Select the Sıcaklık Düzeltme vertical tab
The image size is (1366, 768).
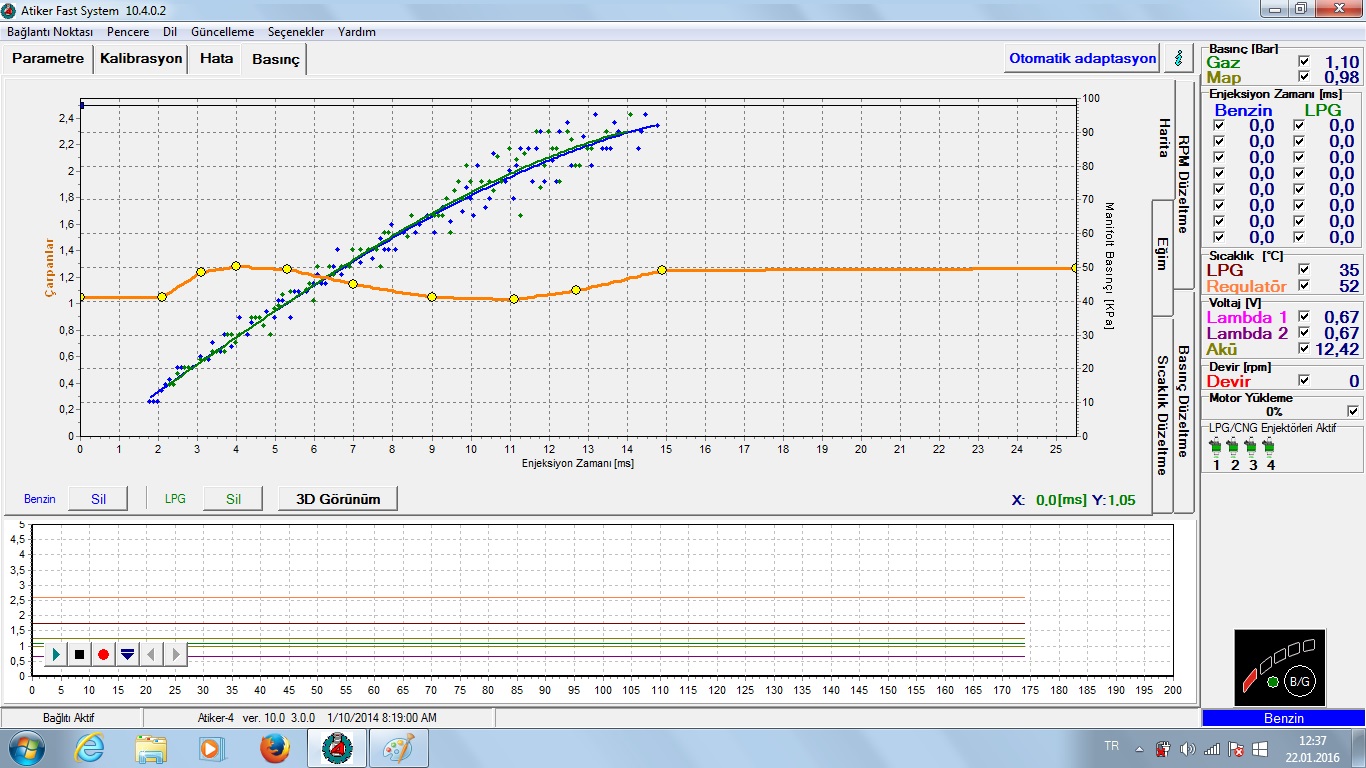pos(1162,414)
